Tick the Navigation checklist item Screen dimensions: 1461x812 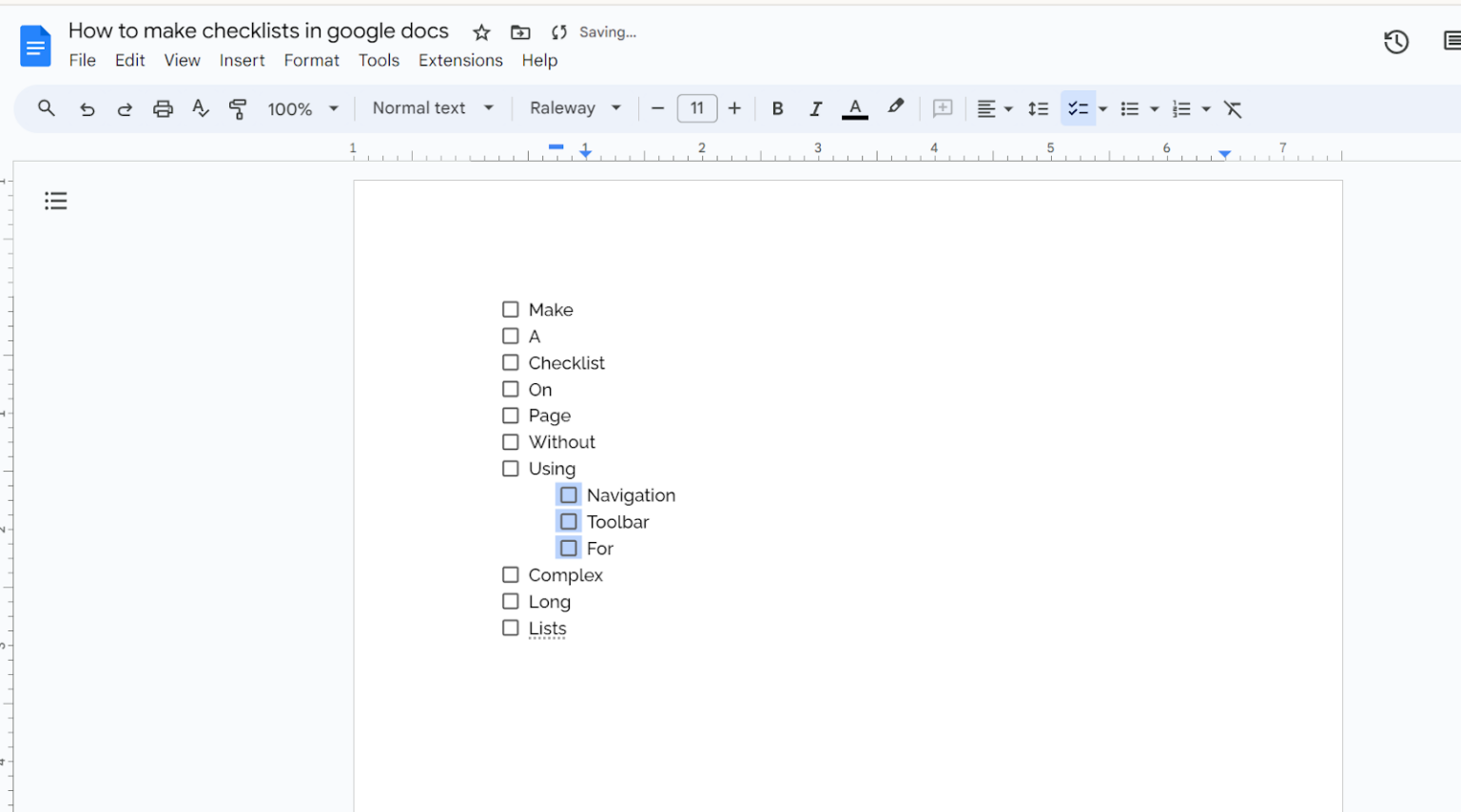(568, 494)
